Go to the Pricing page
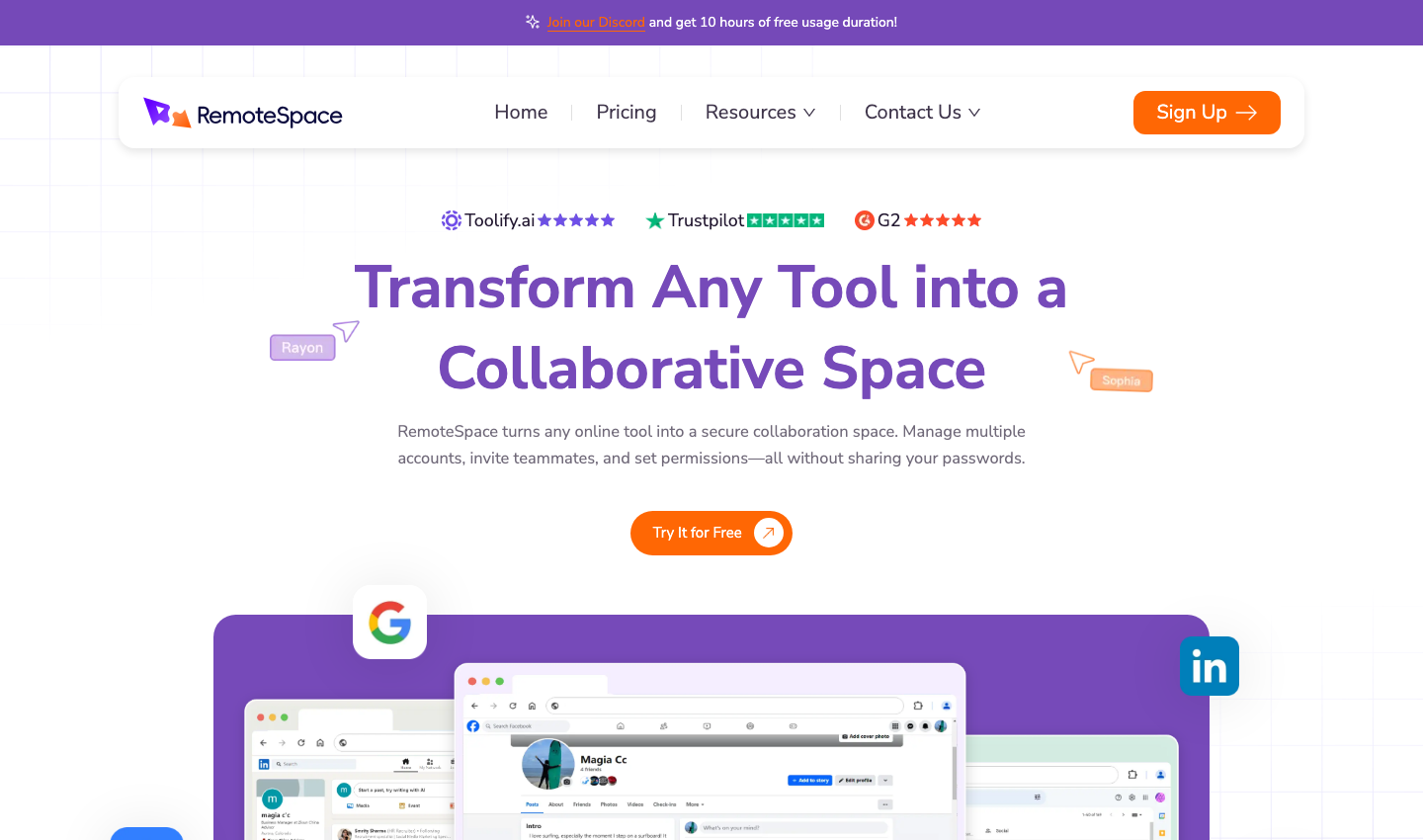Image resolution: width=1423 pixels, height=840 pixels. coord(627,112)
